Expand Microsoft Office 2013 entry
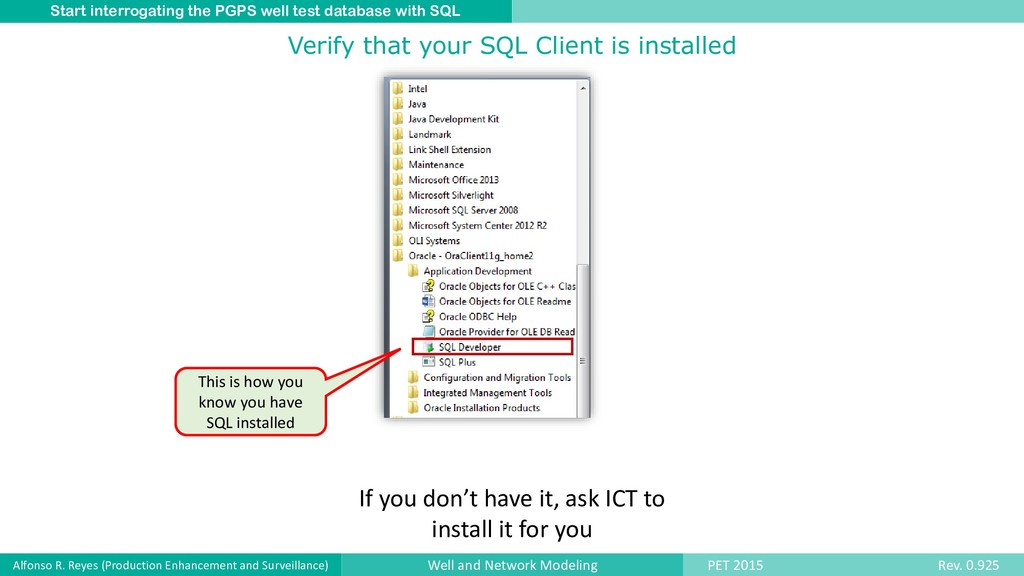Screen dimensions: 1024x576 (x=453, y=180)
